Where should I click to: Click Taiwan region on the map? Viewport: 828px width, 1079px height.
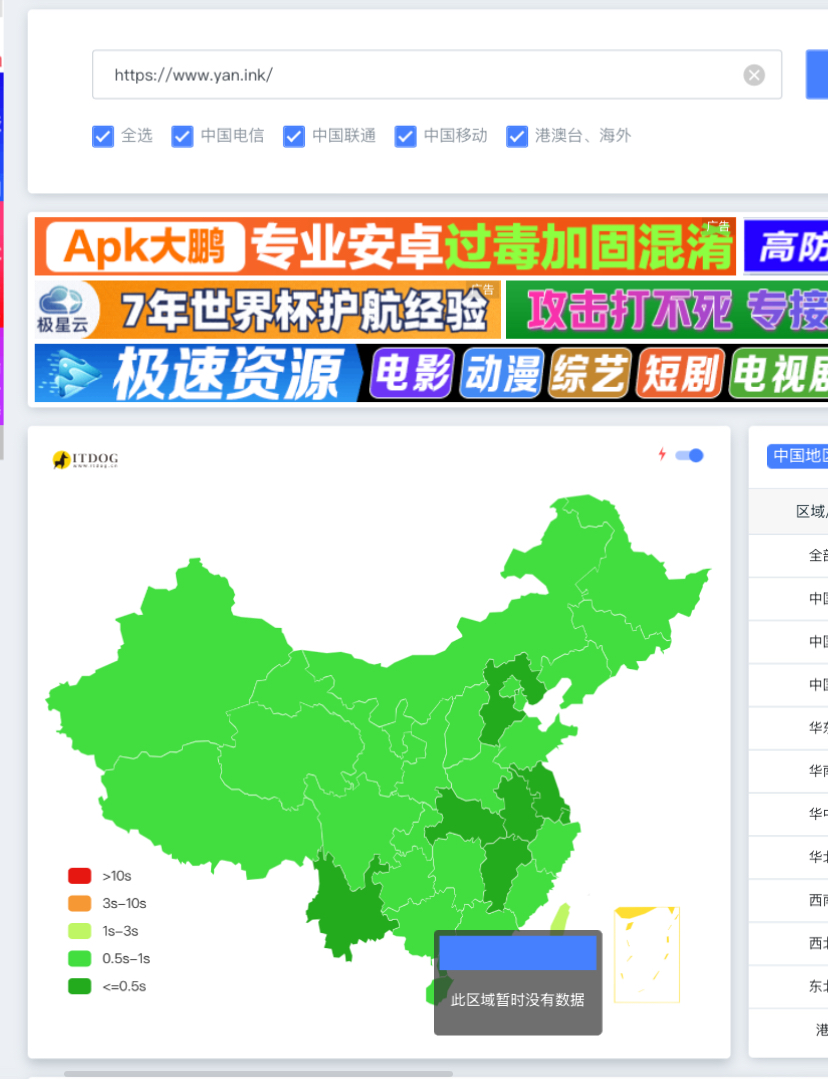(x=562, y=919)
